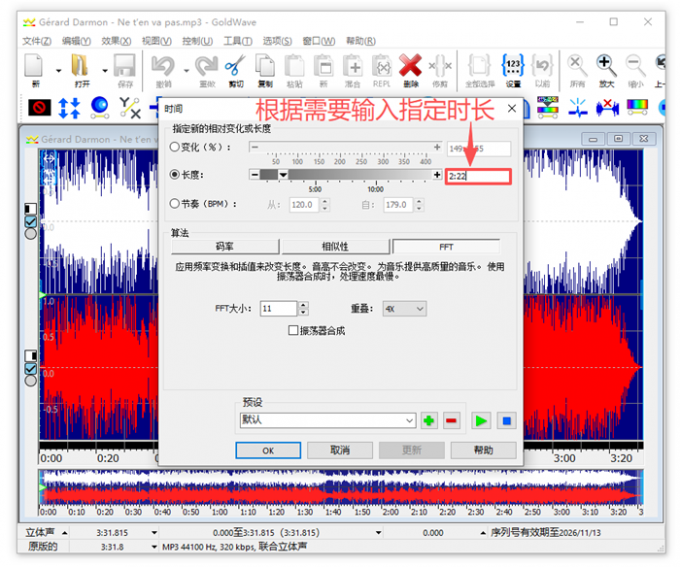Image resolution: width=680 pixels, height=567 pixels.
Task: Switch to the 相似性 algorithm tab
Action: [335, 246]
